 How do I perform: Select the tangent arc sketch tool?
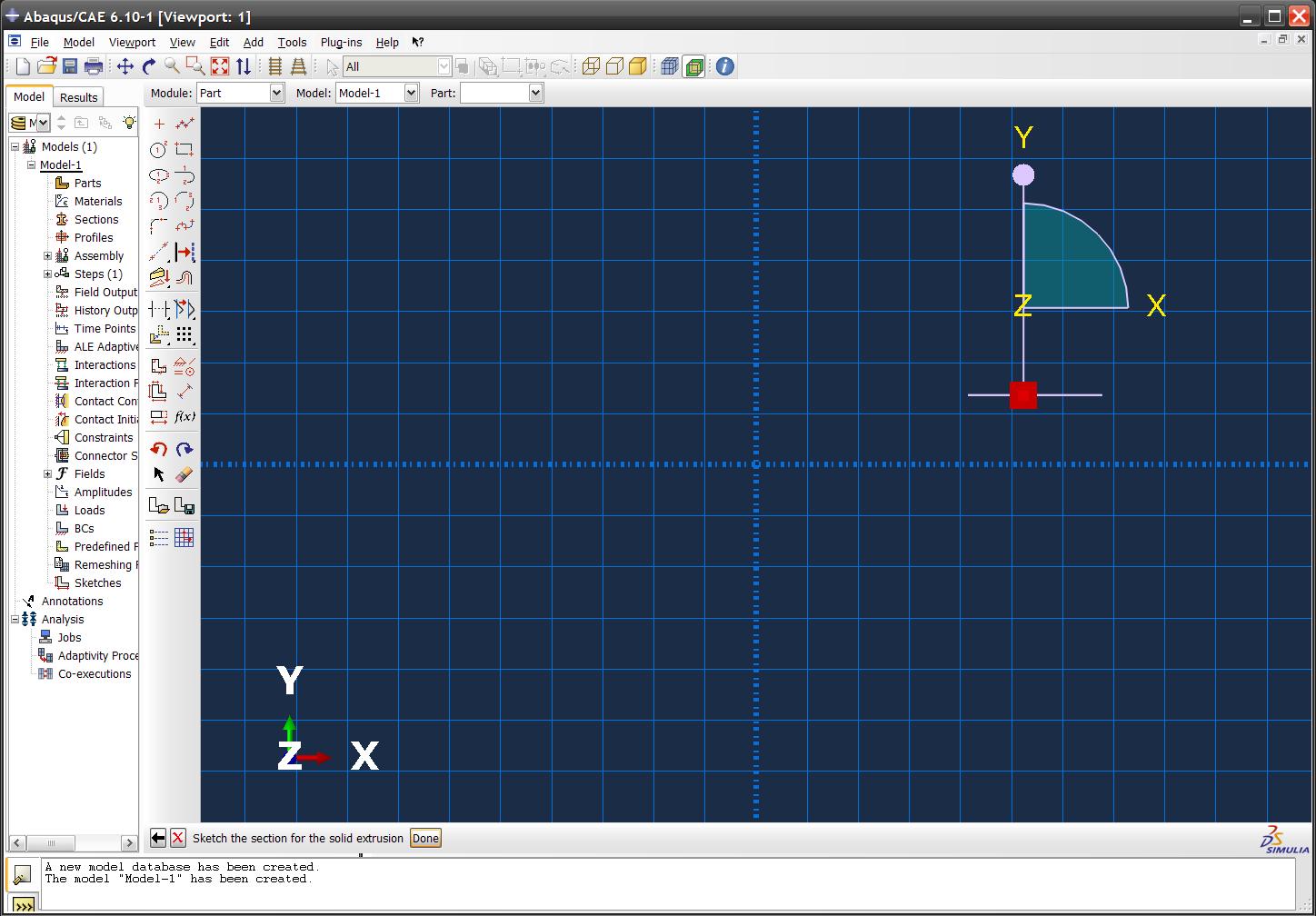184,175
